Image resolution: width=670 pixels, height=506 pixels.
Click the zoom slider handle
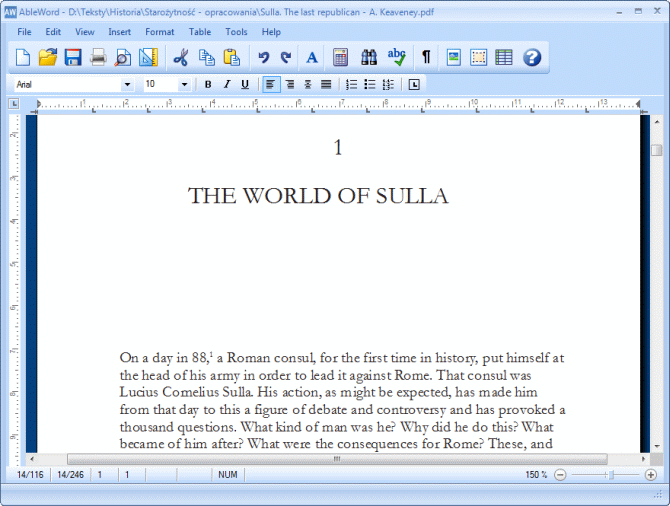pyautogui.click(x=611, y=475)
